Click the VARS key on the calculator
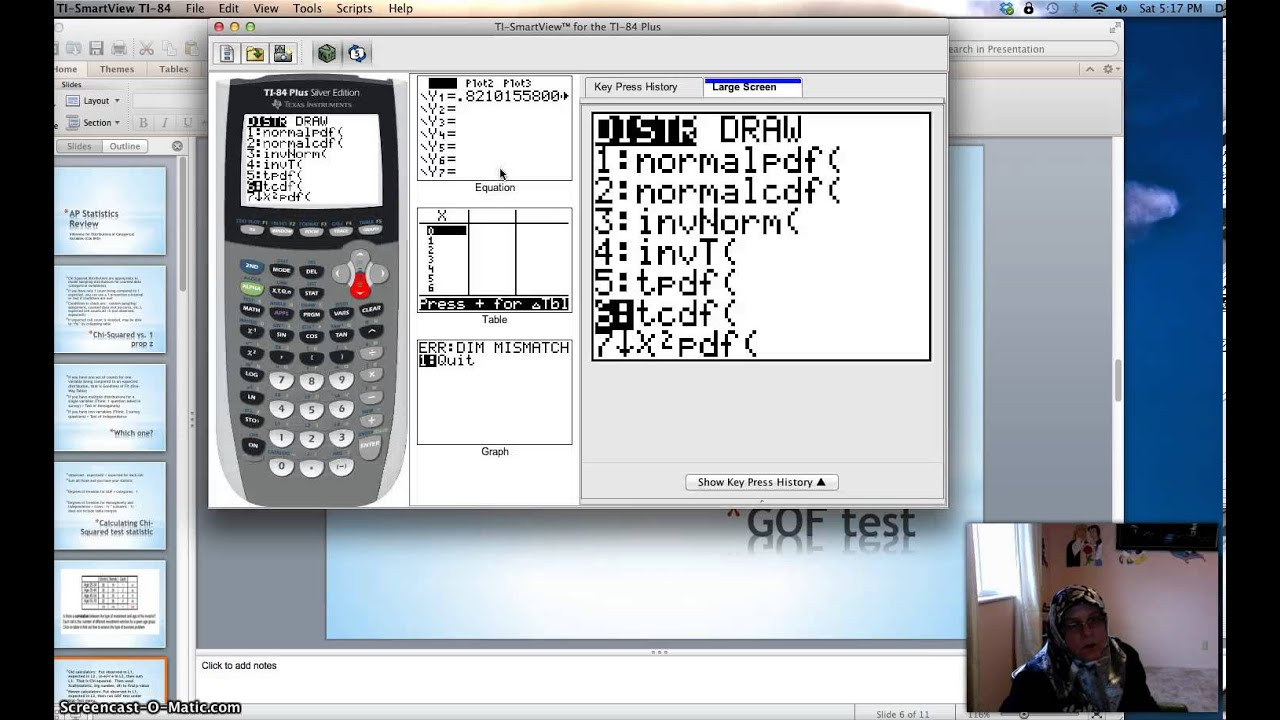1280x720 pixels. click(342, 313)
